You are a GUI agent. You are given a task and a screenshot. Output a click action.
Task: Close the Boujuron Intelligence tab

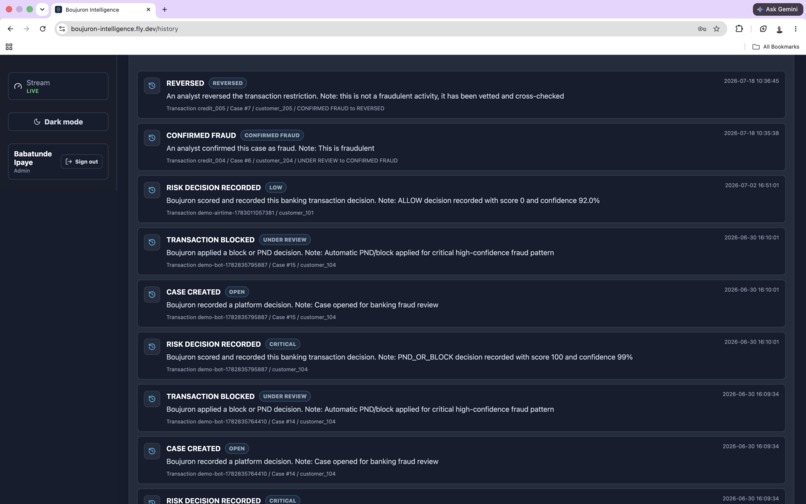pyautogui.click(x=148, y=9)
